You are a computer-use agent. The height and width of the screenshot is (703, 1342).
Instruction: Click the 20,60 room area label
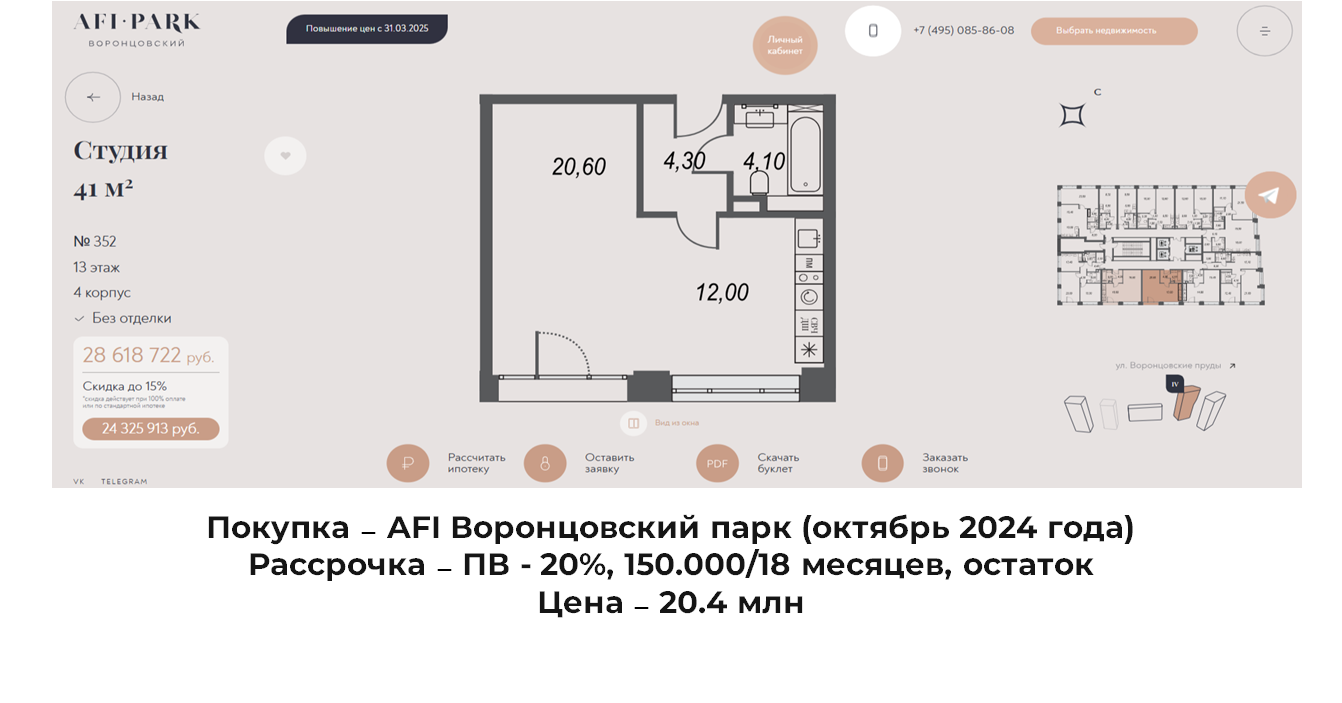[x=579, y=167]
